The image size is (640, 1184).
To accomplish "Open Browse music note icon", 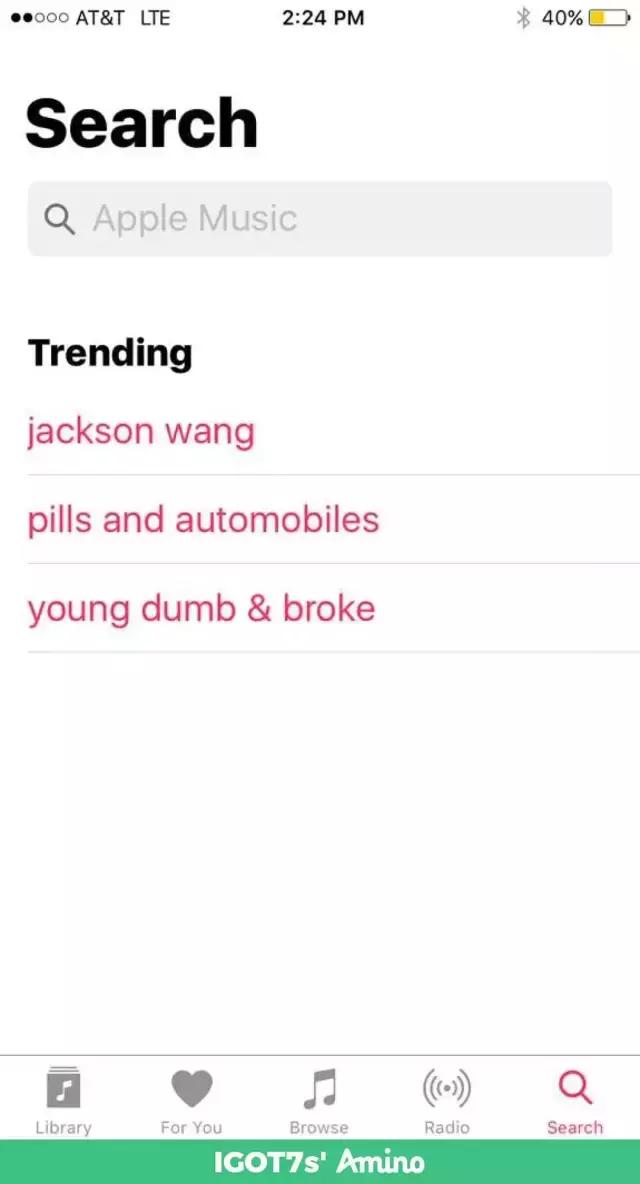I will tap(319, 1088).
